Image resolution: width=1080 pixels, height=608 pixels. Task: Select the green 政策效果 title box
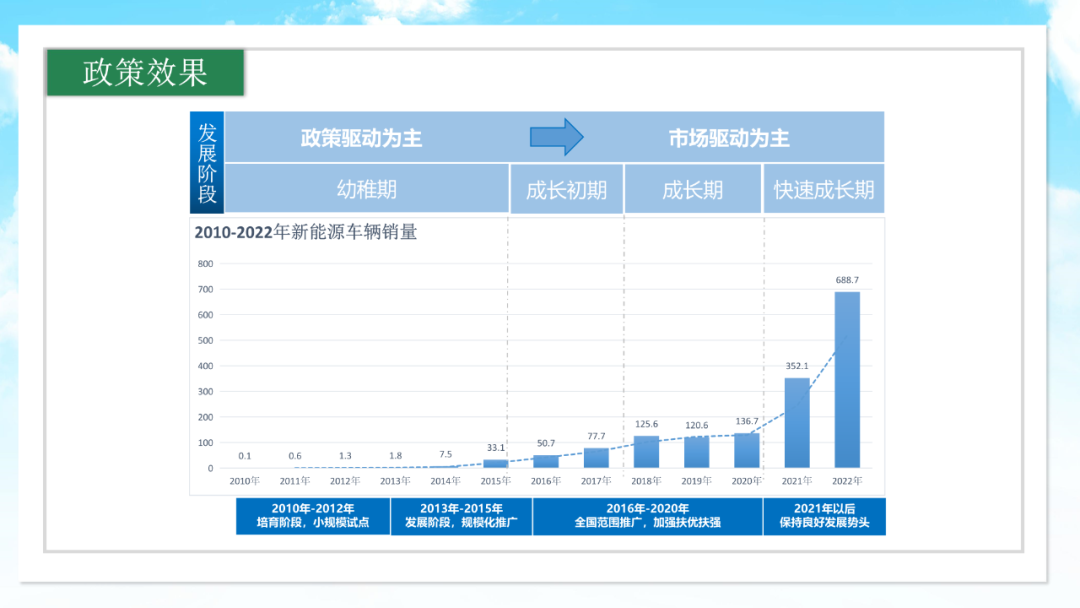[x=145, y=73]
